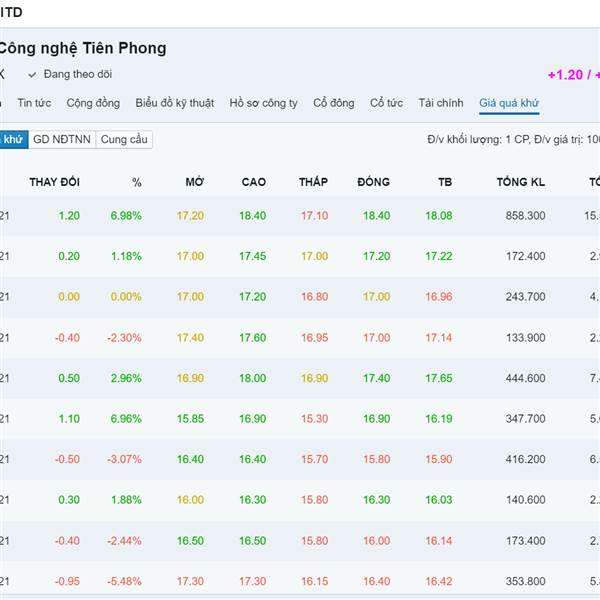The height and width of the screenshot is (600, 600).
Task: Click the -5.48% percent cell
Action: [x=124, y=581]
